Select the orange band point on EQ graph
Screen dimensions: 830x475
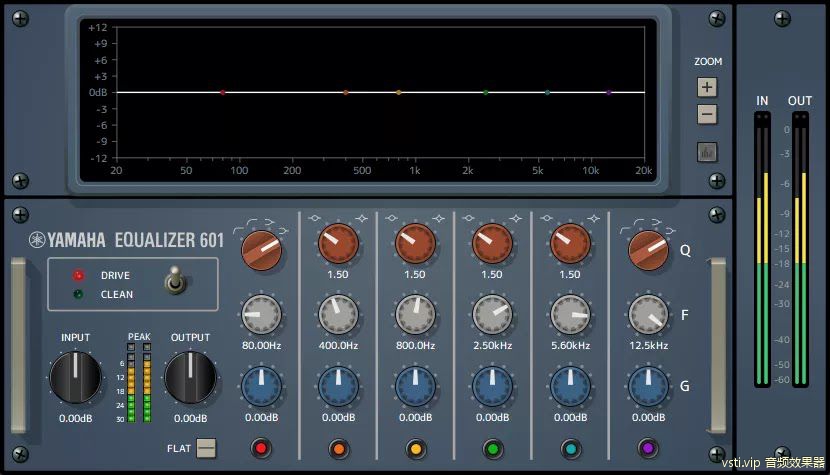coord(346,92)
